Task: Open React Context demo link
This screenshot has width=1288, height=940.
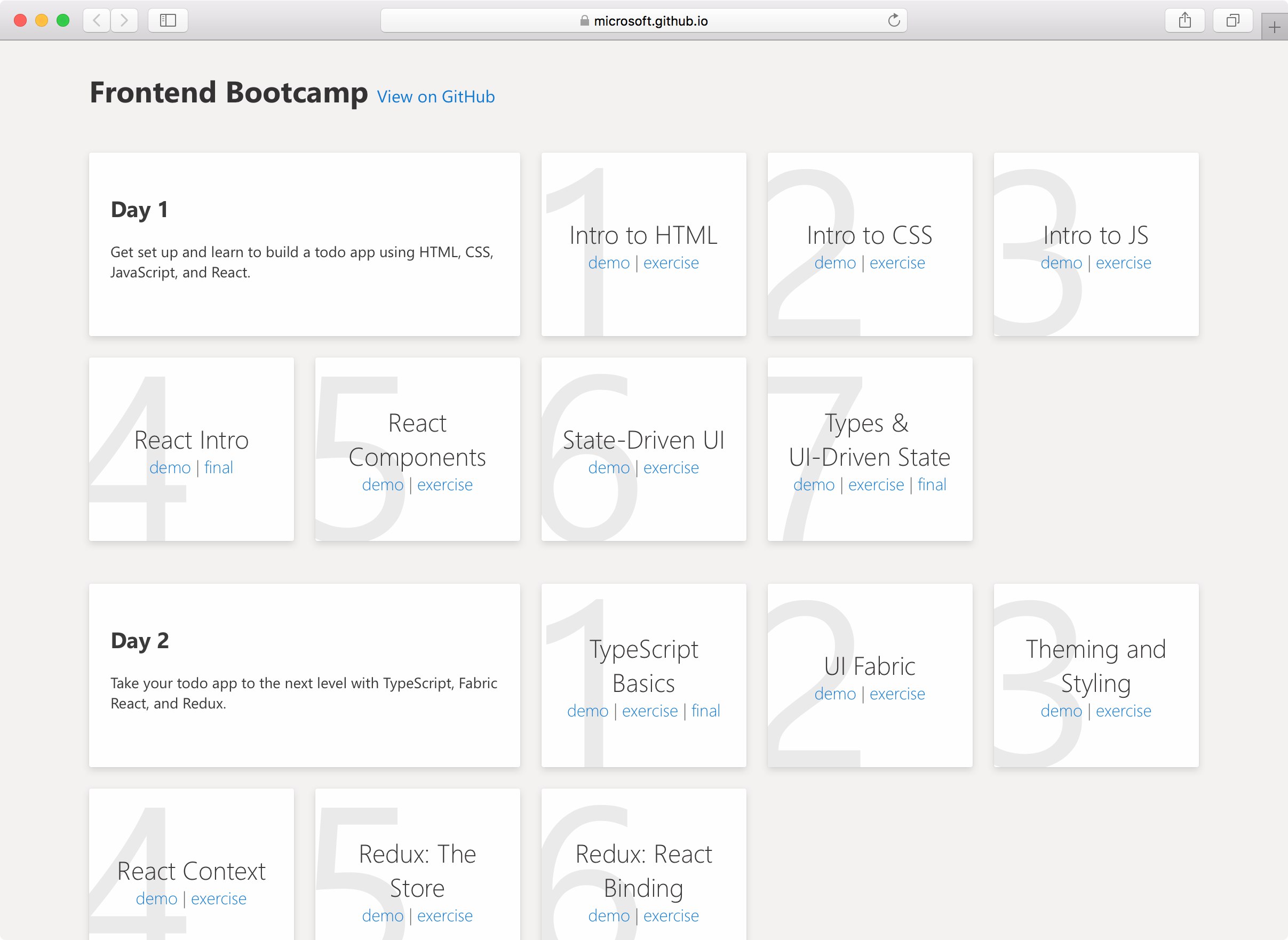Action: (156, 898)
